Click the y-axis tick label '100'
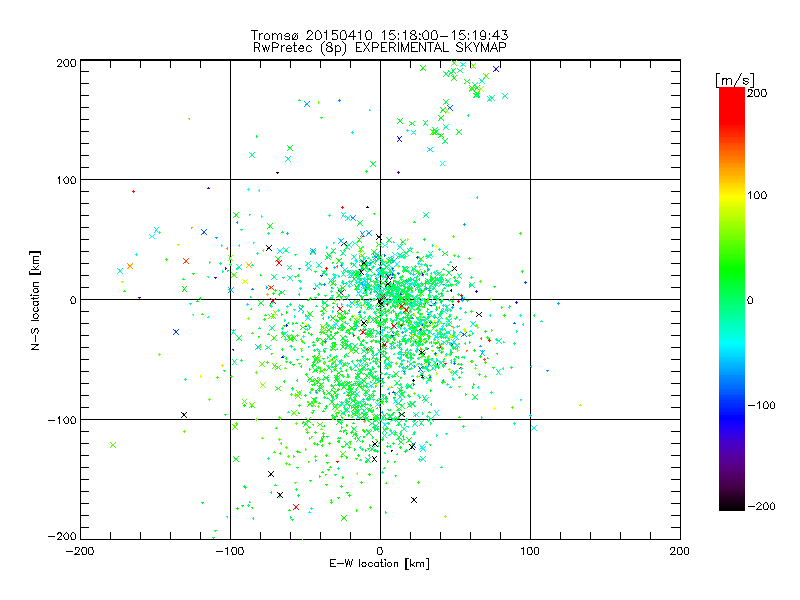The height and width of the screenshot is (600, 800). point(67,180)
